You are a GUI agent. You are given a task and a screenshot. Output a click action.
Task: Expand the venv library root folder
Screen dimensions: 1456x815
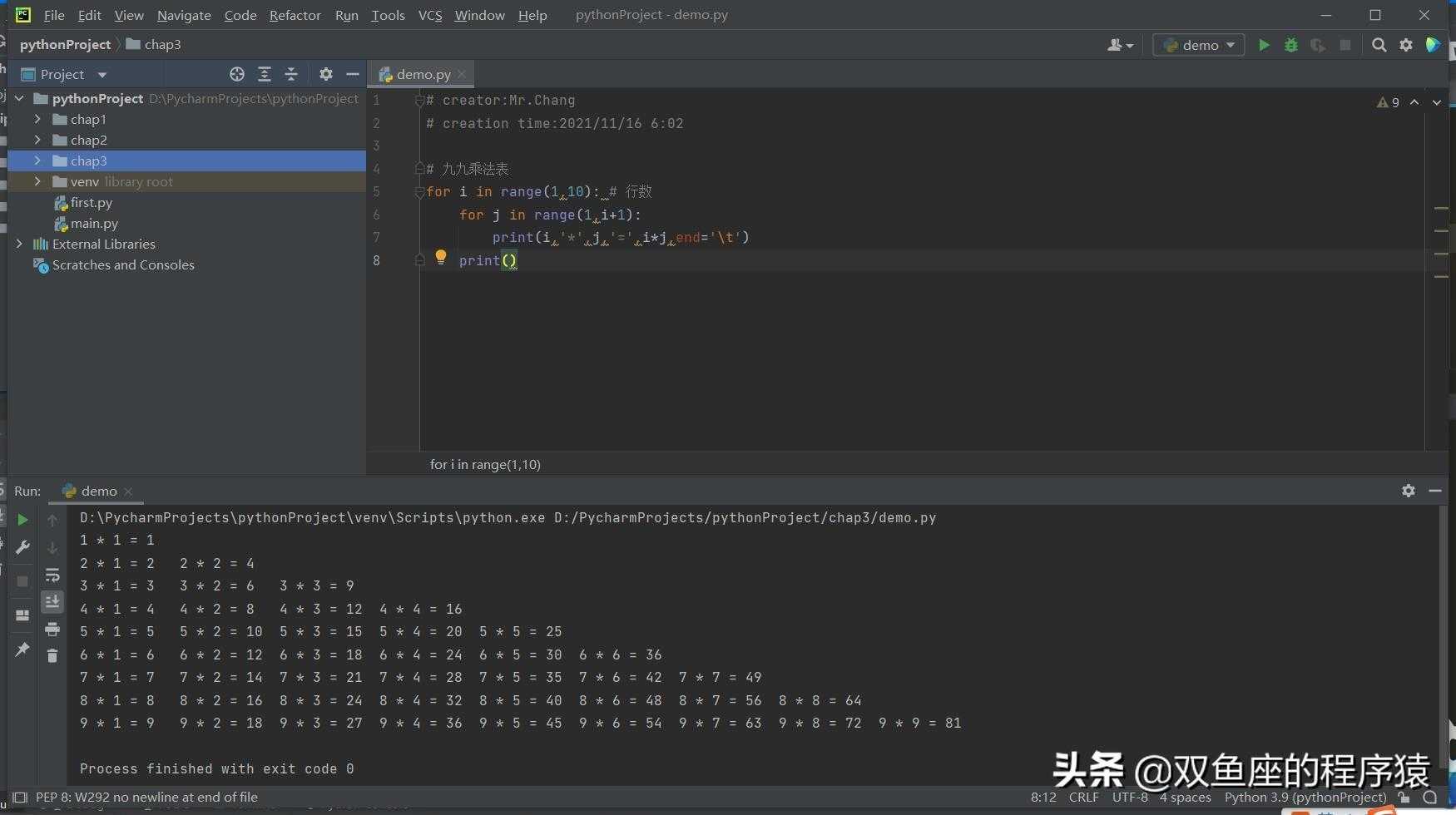[37, 181]
